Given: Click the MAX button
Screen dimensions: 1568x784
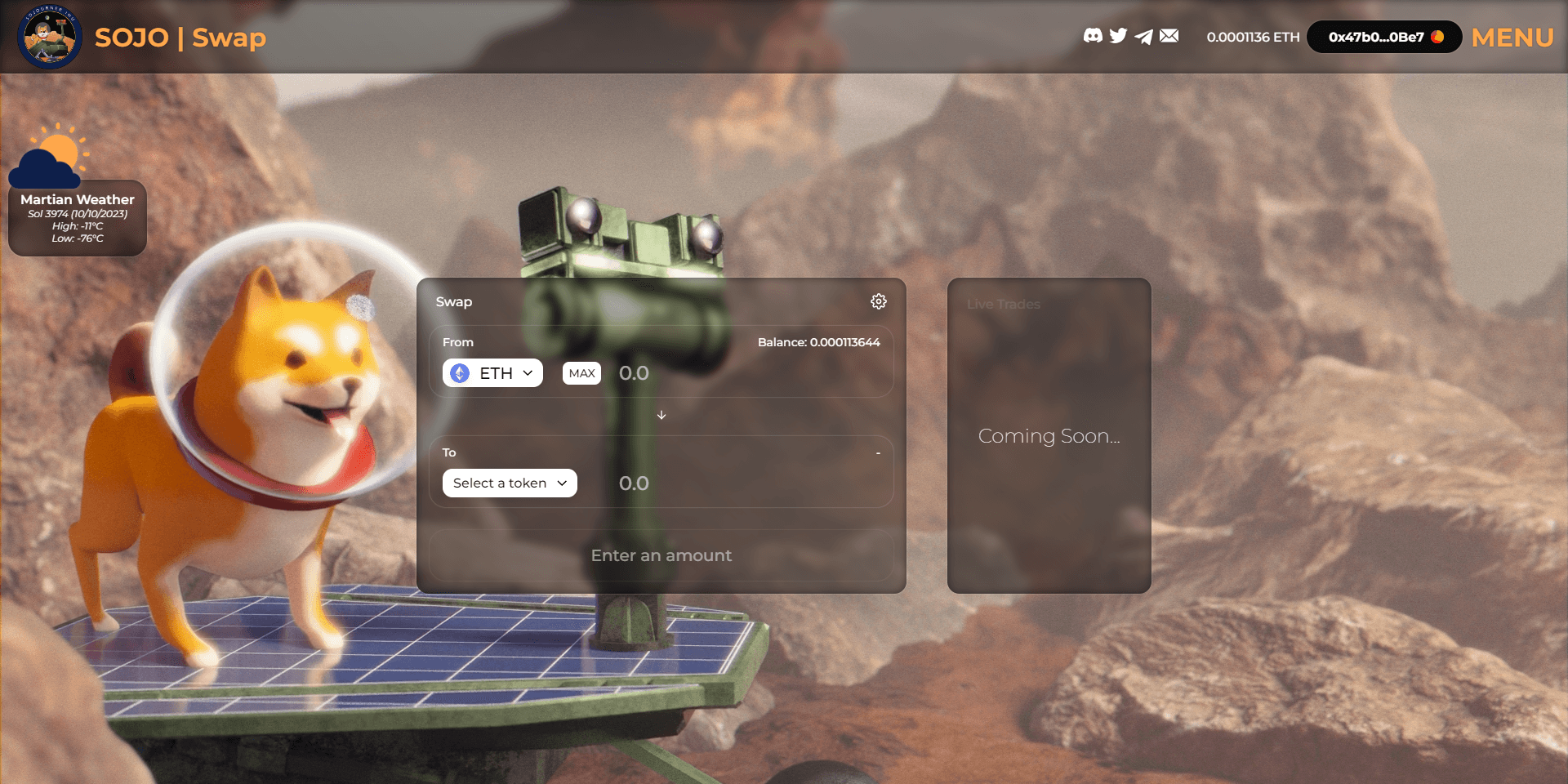Looking at the screenshot, I should (x=581, y=373).
